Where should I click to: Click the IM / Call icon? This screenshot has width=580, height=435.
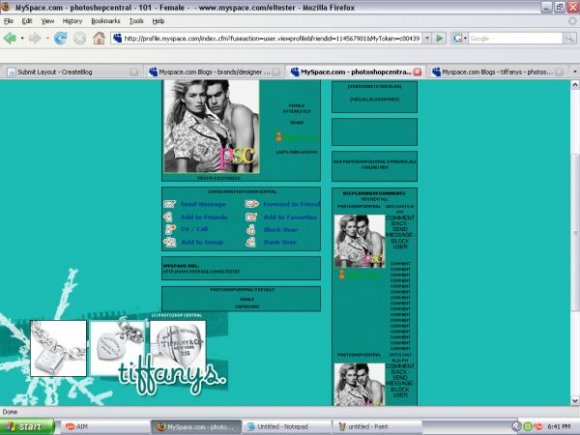coord(170,229)
